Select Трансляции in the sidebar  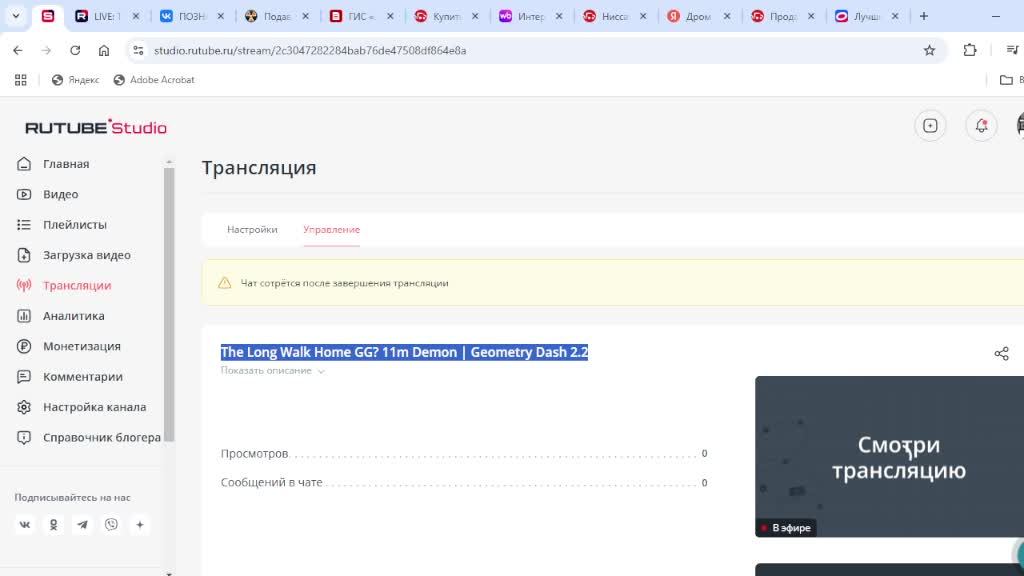pyautogui.click(x=77, y=285)
